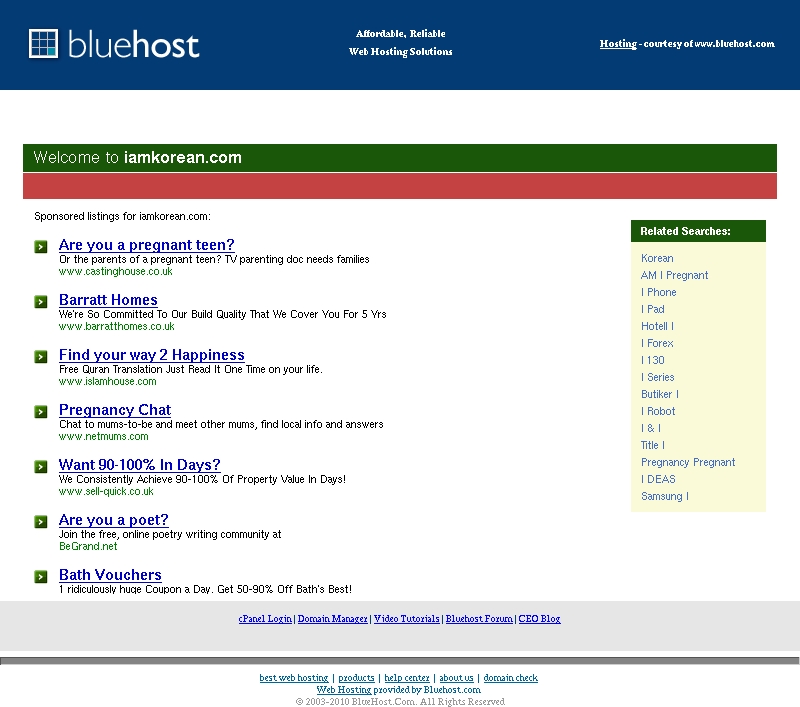
Task: Select 'Title I' related search
Action: (x=653, y=445)
